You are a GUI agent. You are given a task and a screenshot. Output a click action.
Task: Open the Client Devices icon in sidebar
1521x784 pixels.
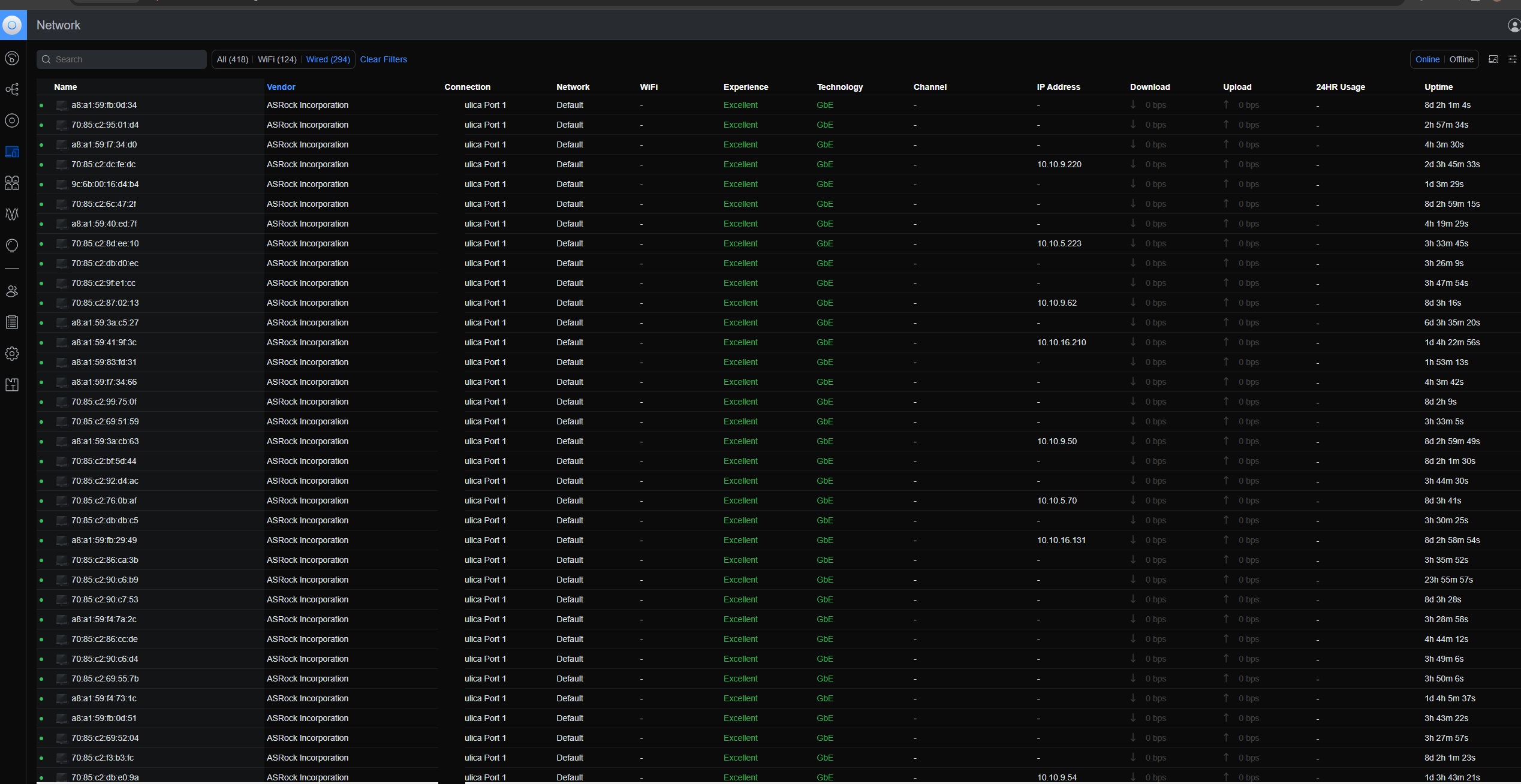point(12,152)
